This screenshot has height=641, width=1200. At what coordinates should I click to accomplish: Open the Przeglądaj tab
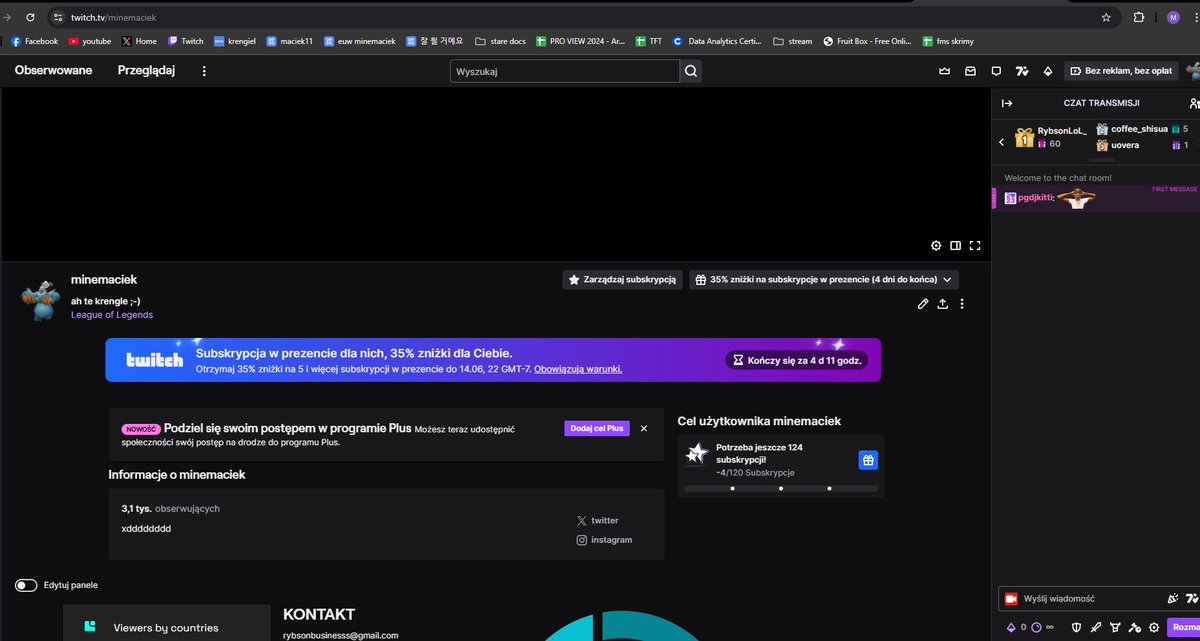pos(146,71)
